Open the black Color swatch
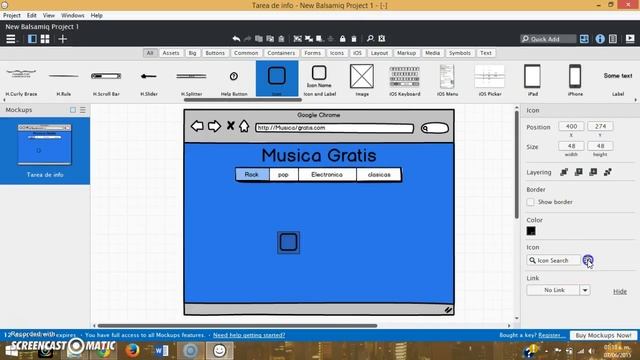 [531, 231]
